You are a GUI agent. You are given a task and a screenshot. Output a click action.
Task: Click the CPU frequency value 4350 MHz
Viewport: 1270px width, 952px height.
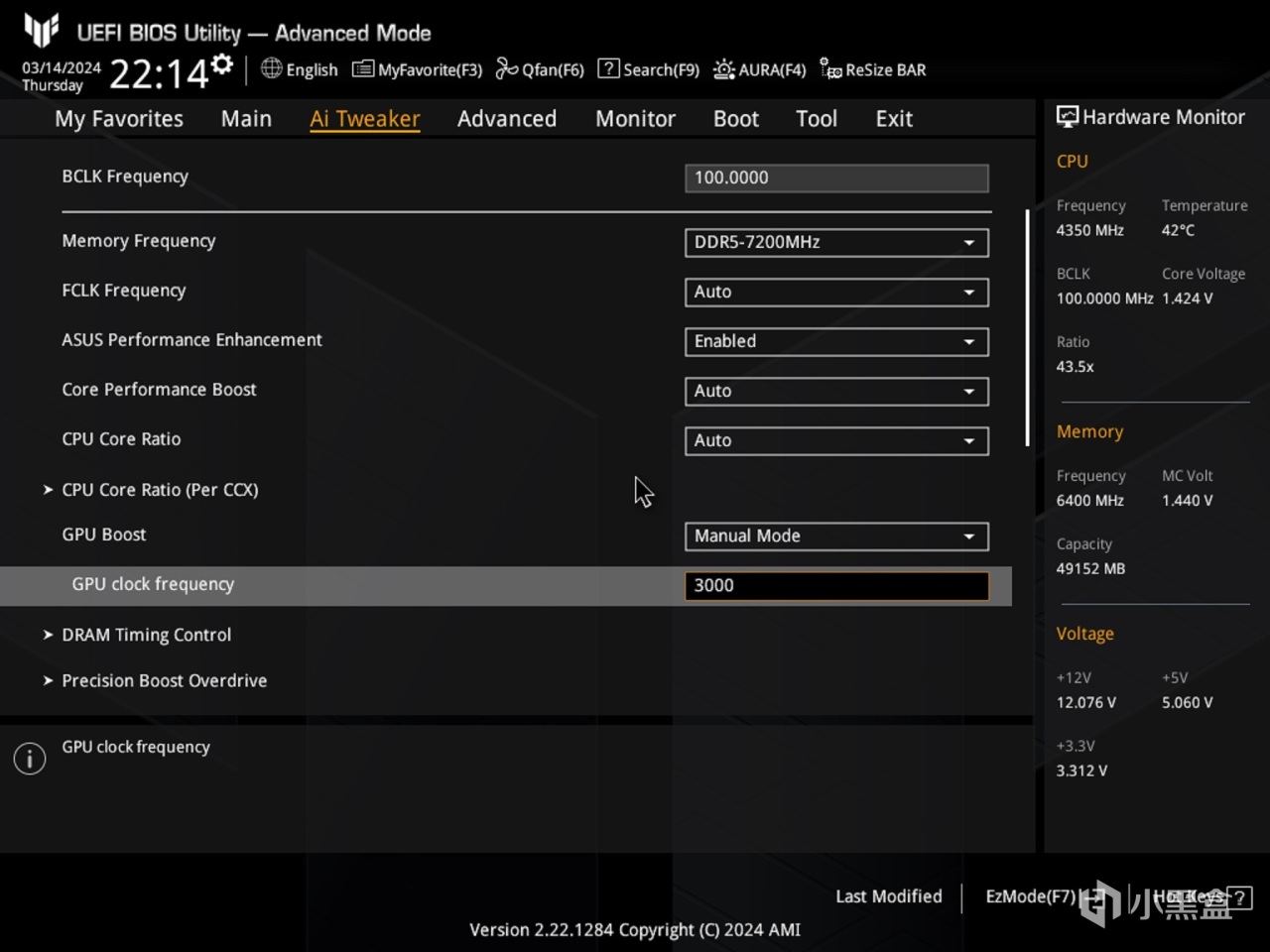point(1090,230)
